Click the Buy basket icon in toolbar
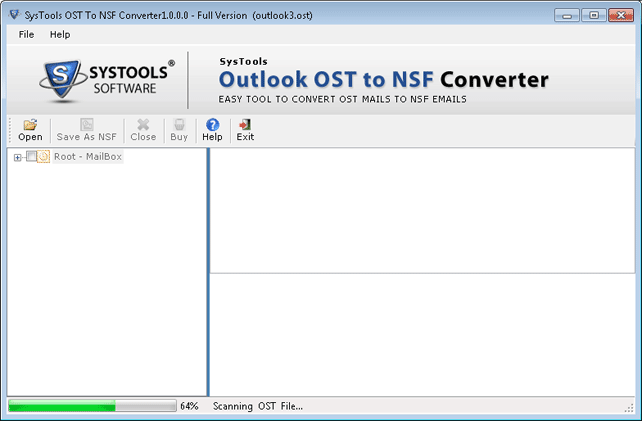Image resolution: width=642 pixels, height=421 pixels. coord(179,130)
